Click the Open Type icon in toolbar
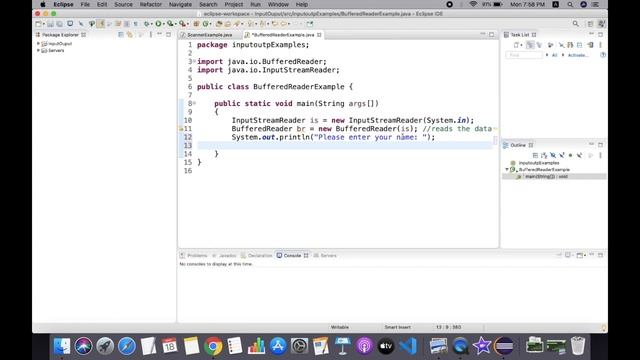 219,24
